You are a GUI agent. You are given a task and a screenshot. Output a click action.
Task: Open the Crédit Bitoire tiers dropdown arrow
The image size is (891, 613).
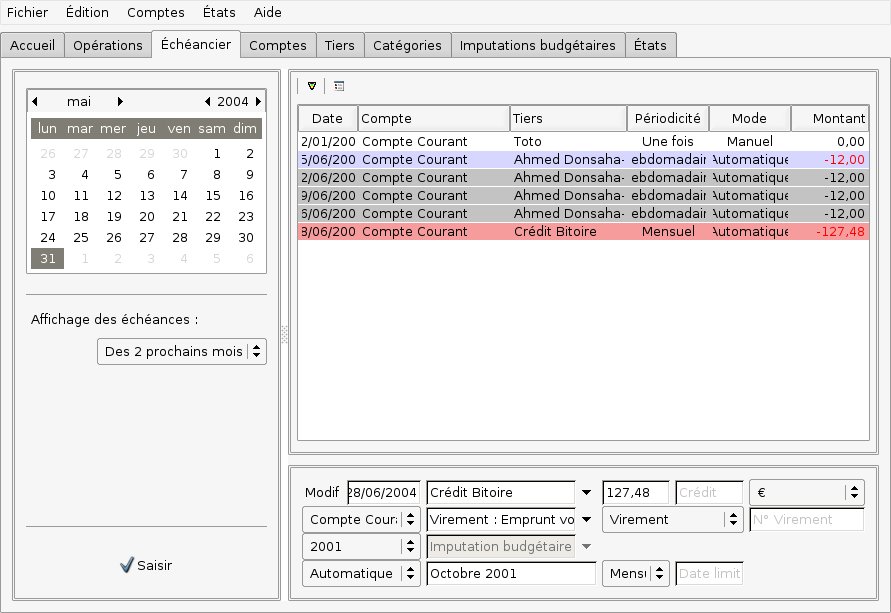[586, 493]
